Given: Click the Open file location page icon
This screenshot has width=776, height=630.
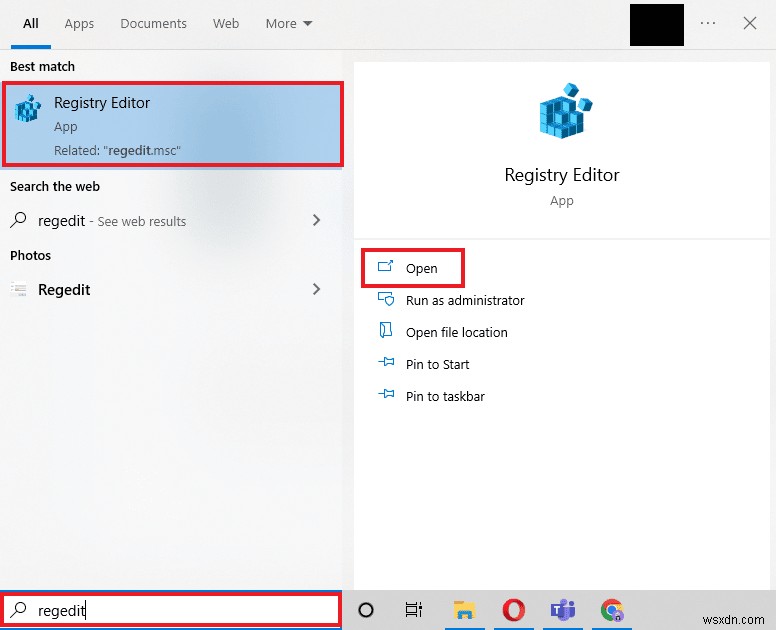Looking at the screenshot, I should point(386,330).
